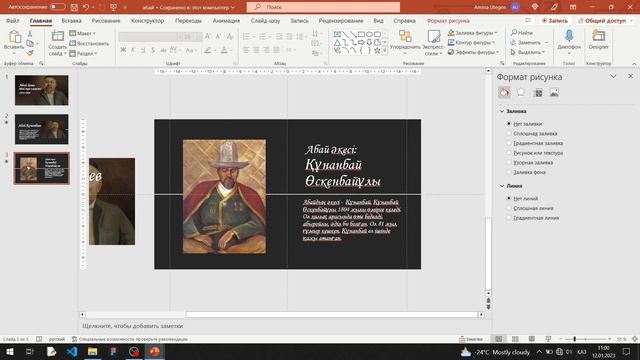The image size is (640, 360).
Task: Select the rectangle shape in the shapes gallery
Action: click(x=361, y=34)
